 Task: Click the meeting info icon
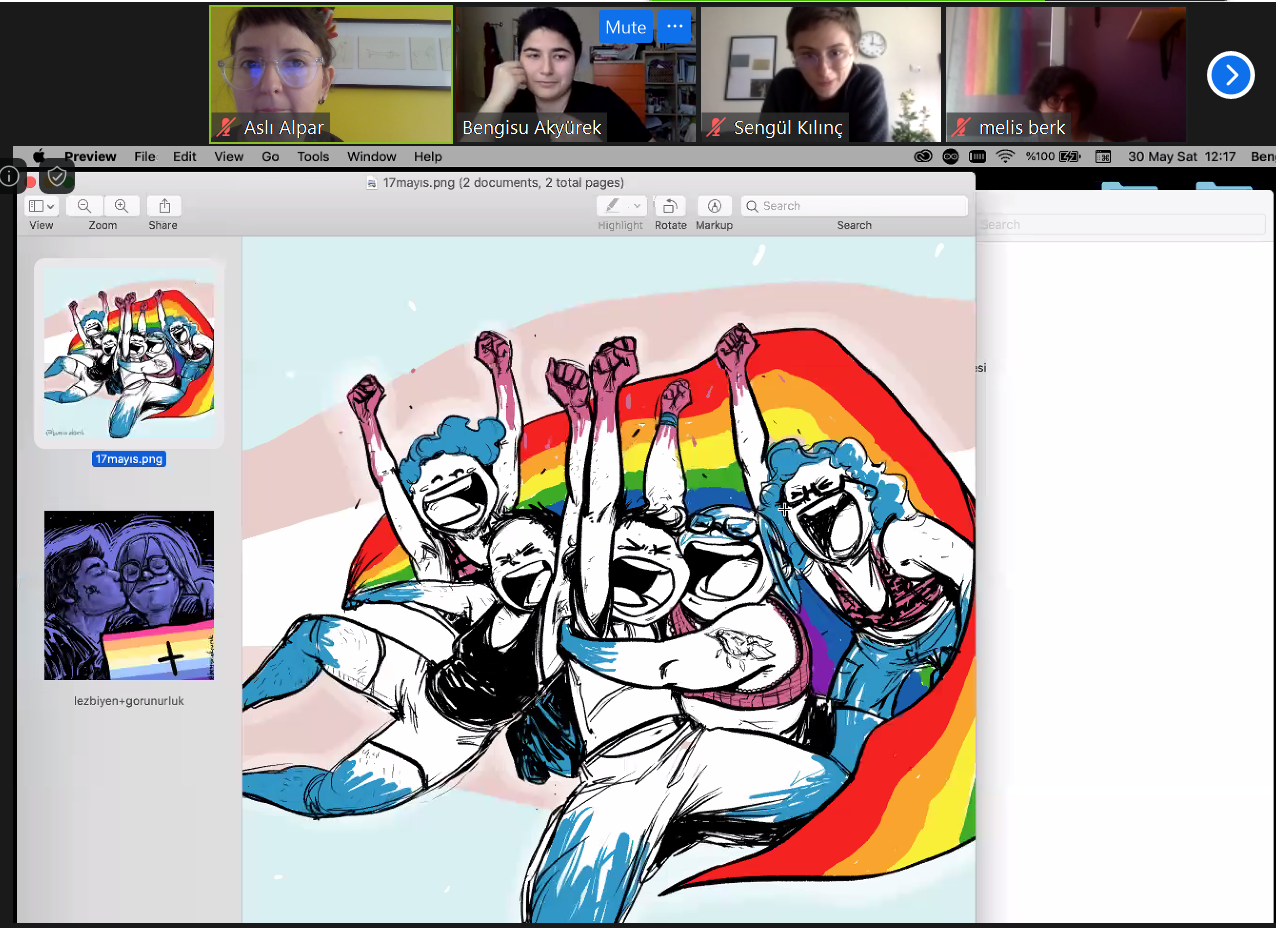click(x=10, y=177)
